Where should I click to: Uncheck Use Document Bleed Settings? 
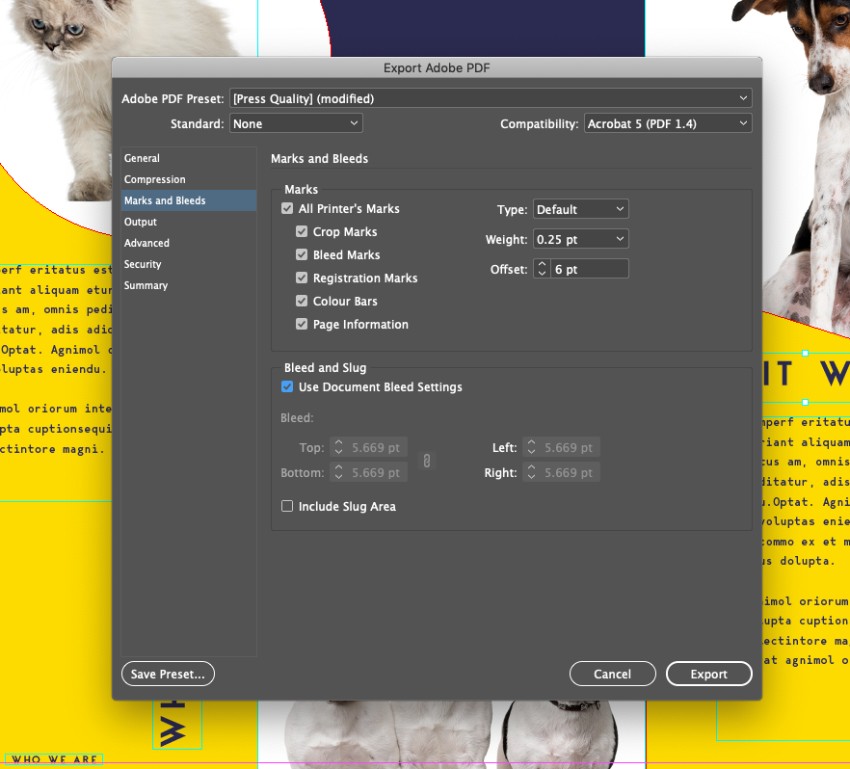(x=287, y=386)
